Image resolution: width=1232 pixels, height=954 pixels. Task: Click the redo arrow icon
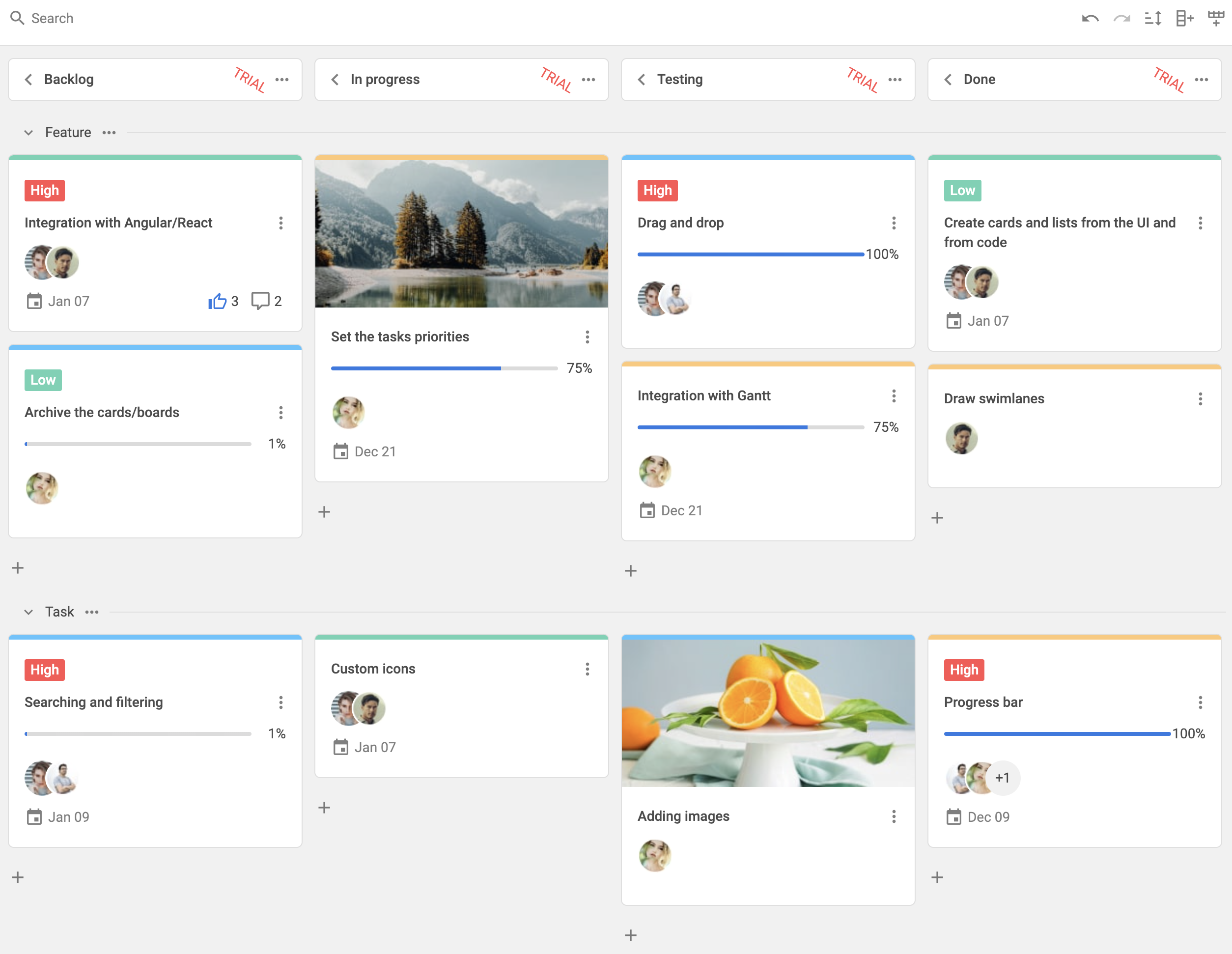(x=1121, y=19)
